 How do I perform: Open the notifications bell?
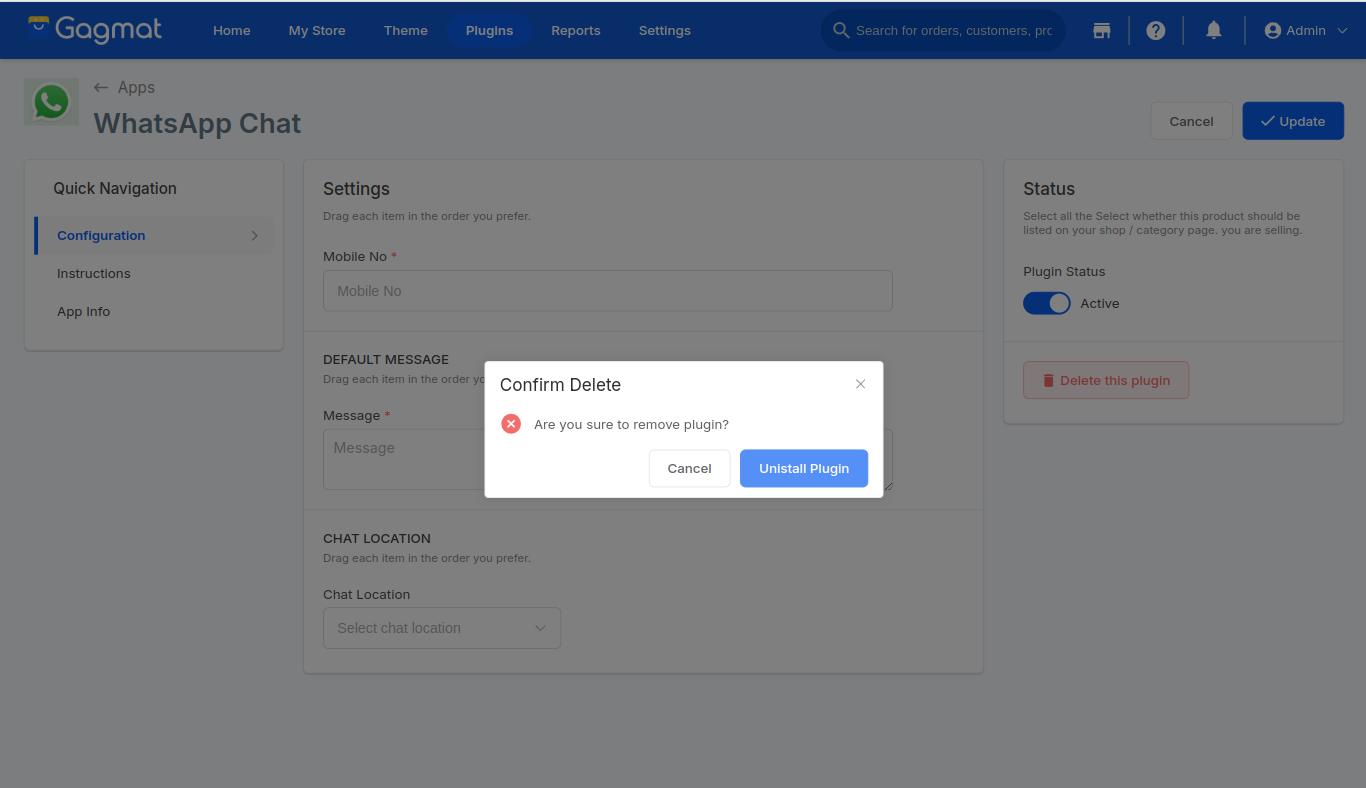click(1214, 31)
